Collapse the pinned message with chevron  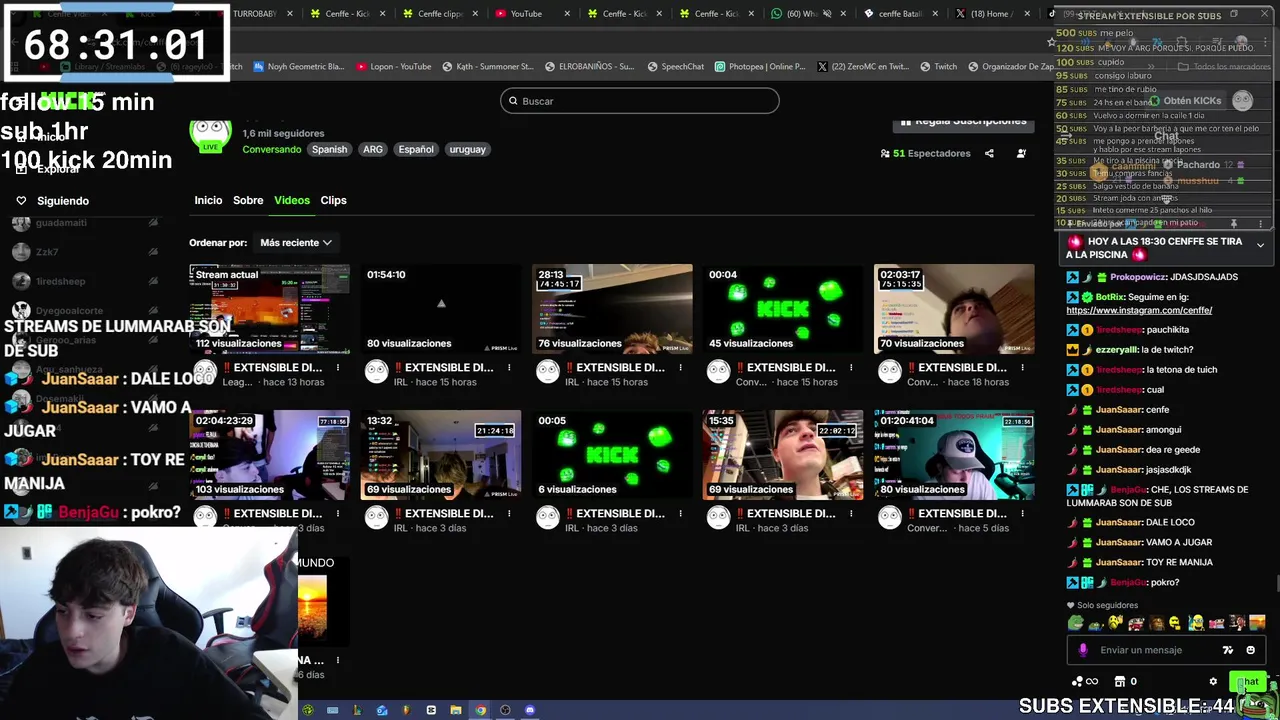pyautogui.click(x=1260, y=245)
